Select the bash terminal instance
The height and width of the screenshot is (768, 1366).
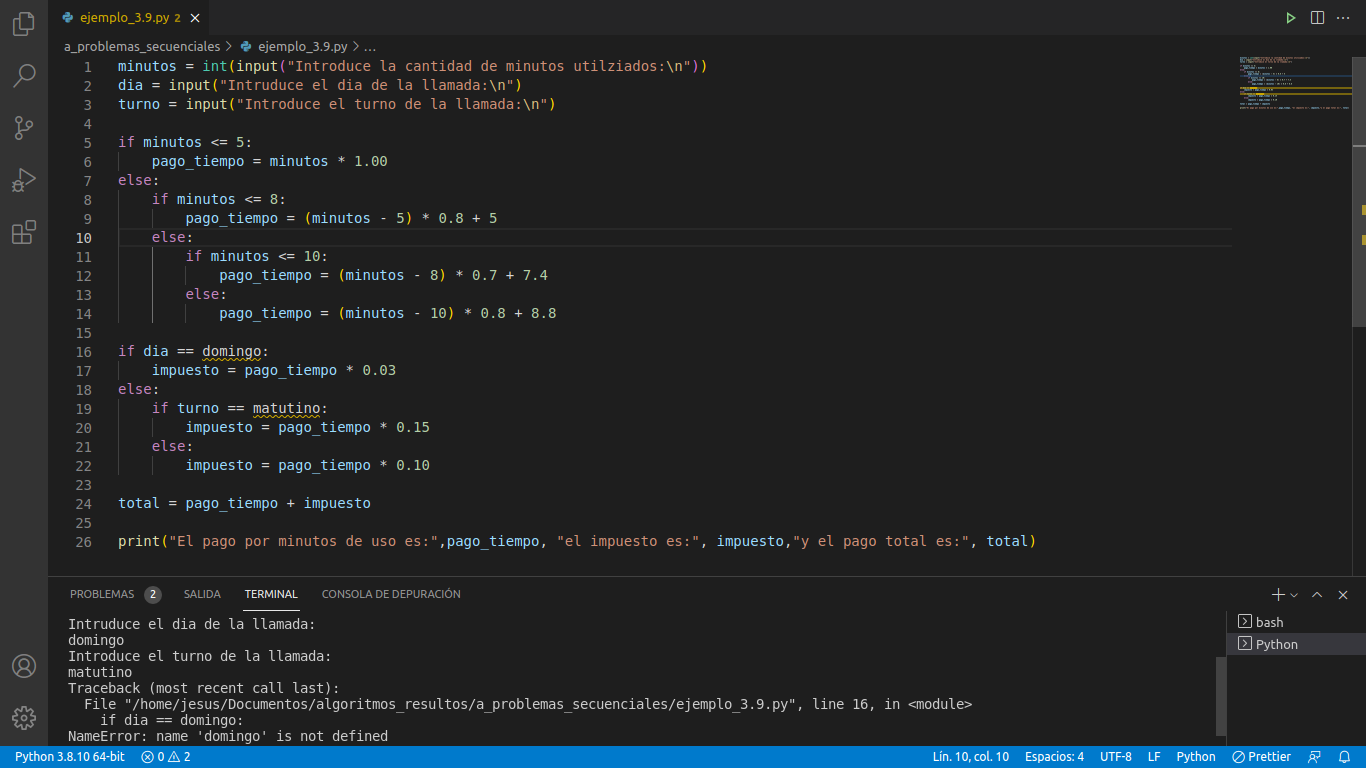1296,622
